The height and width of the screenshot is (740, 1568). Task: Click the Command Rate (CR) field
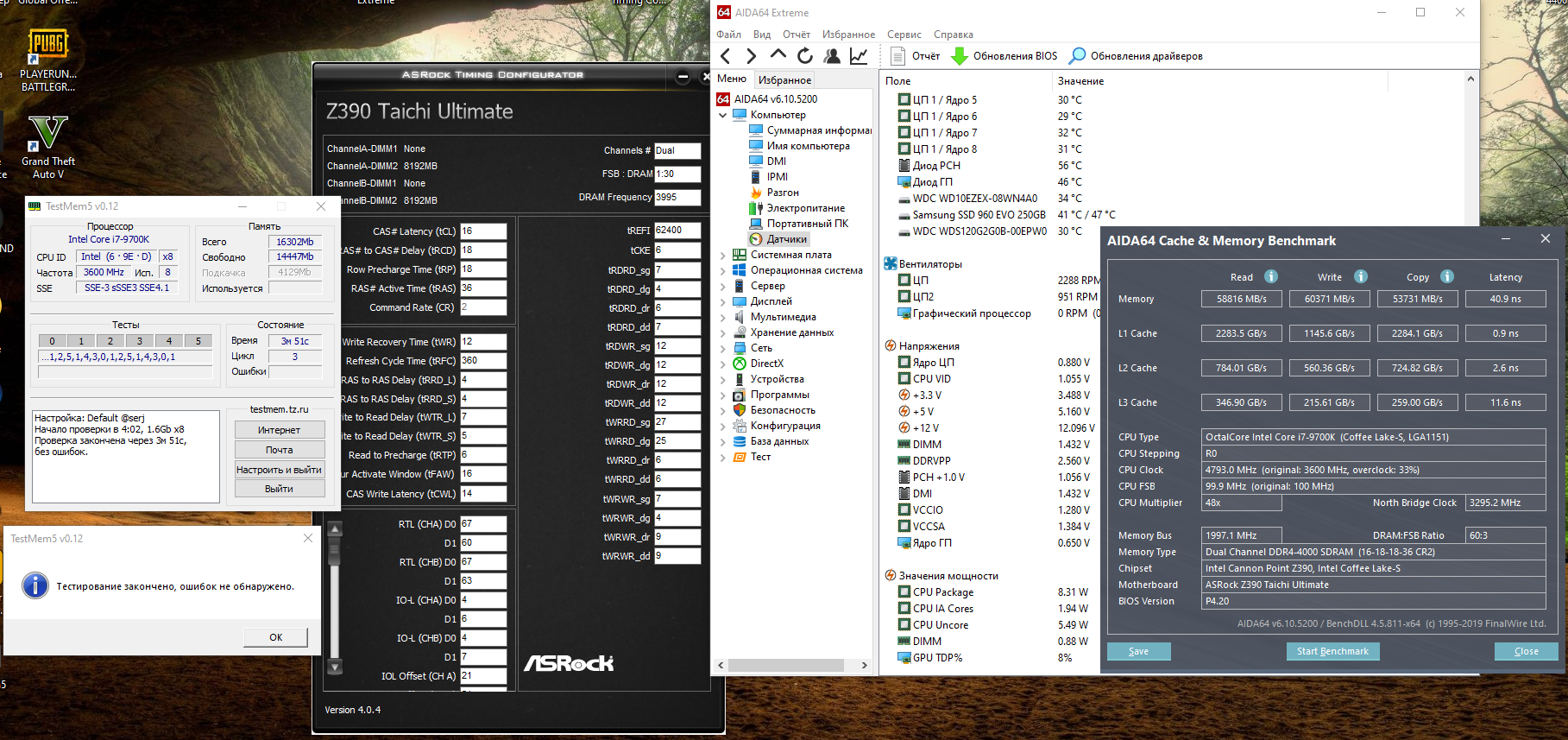[x=483, y=307]
